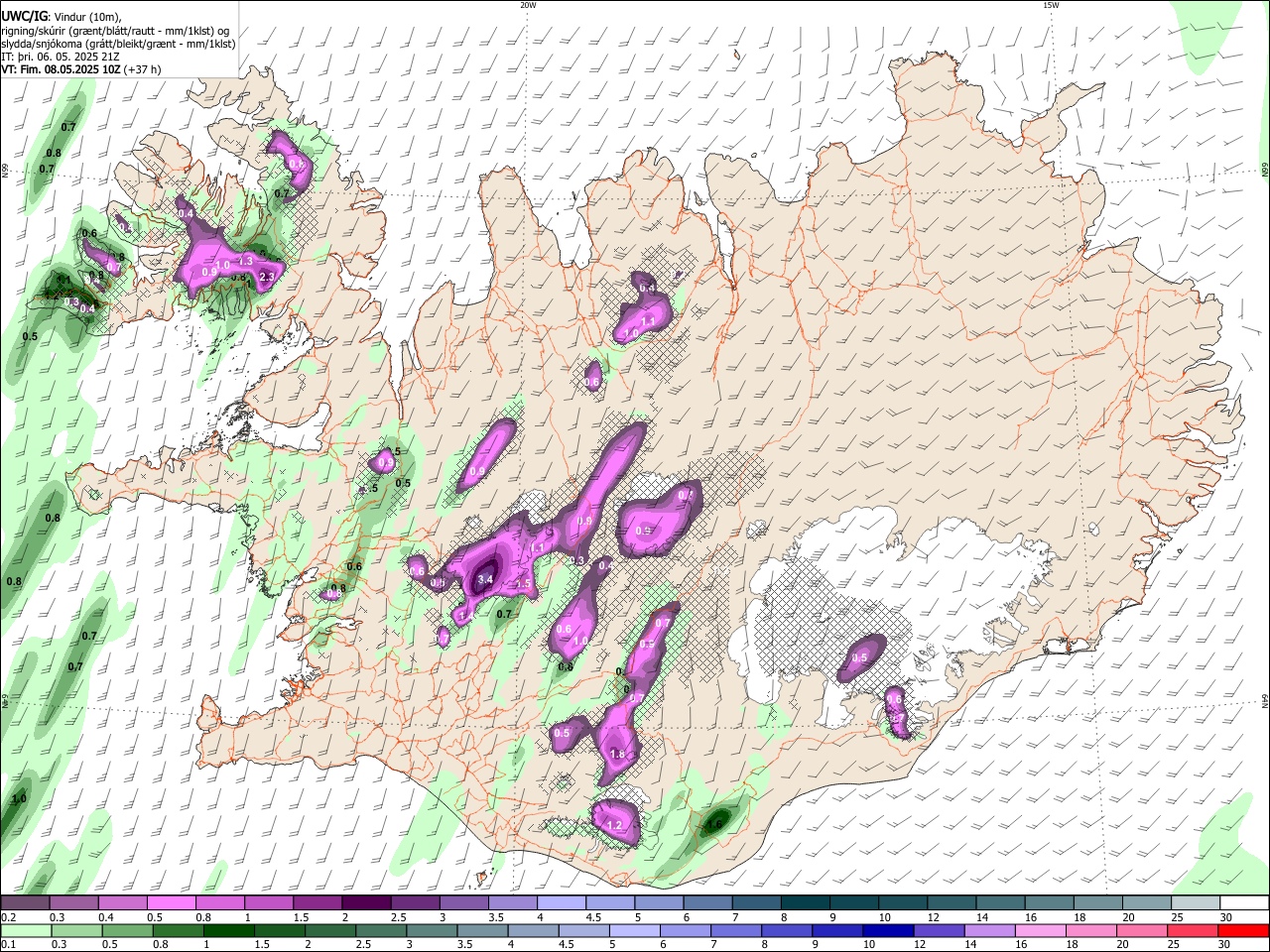Click the 1.2 value near the south coast
Screen dimensions: 1270x952
[614, 825]
